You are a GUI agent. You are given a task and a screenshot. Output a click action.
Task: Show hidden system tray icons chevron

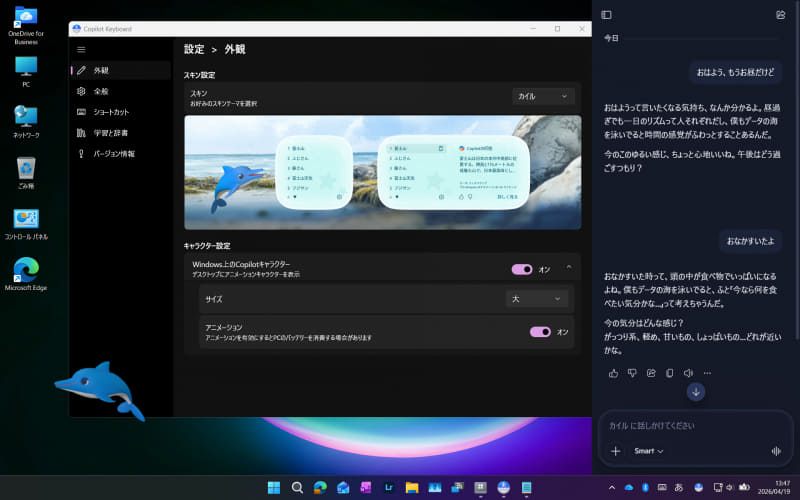coord(612,488)
